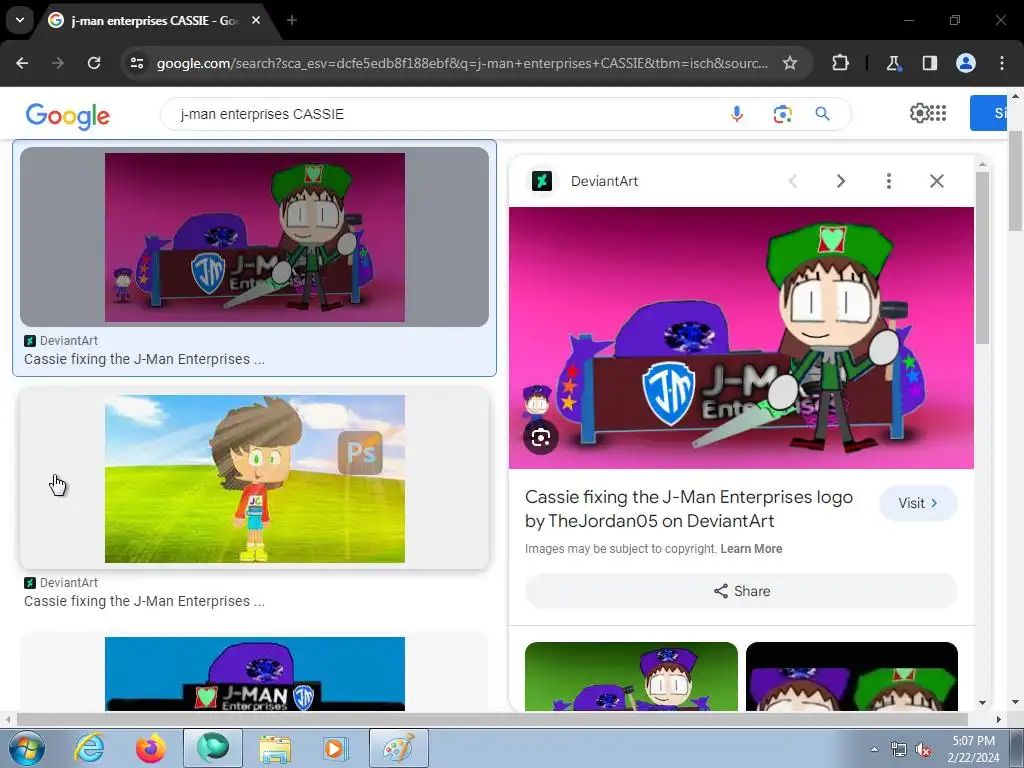Open the Extensions puzzle icon
The image size is (1024, 768).
[840, 63]
